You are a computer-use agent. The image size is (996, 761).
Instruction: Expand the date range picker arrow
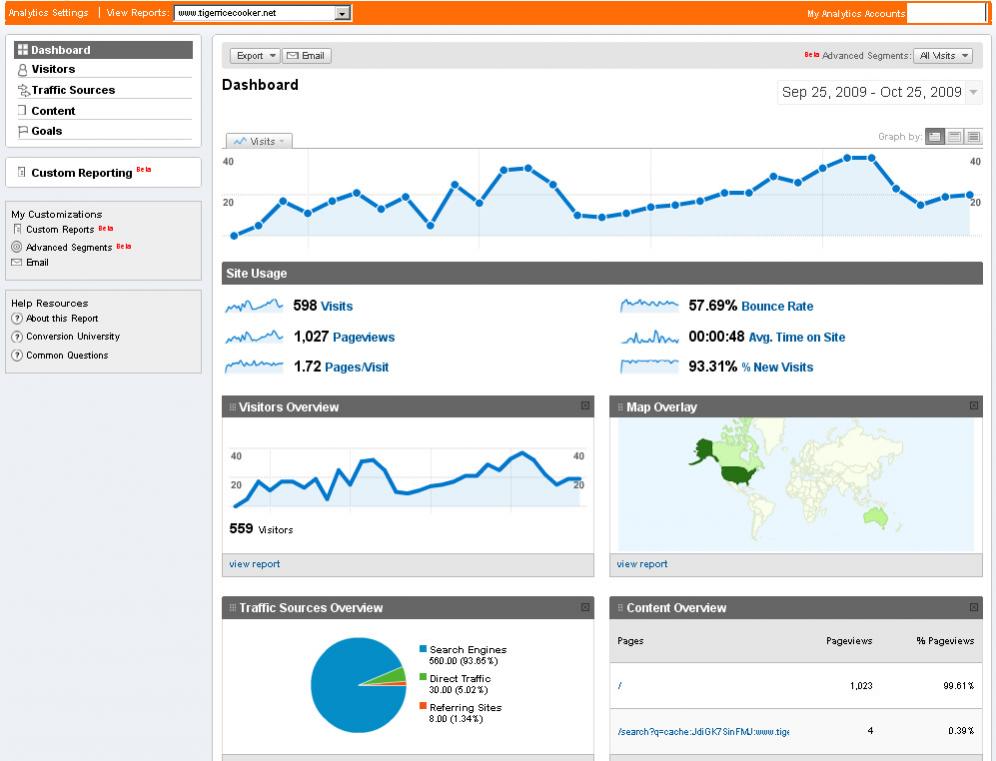pyautogui.click(x=973, y=93)
